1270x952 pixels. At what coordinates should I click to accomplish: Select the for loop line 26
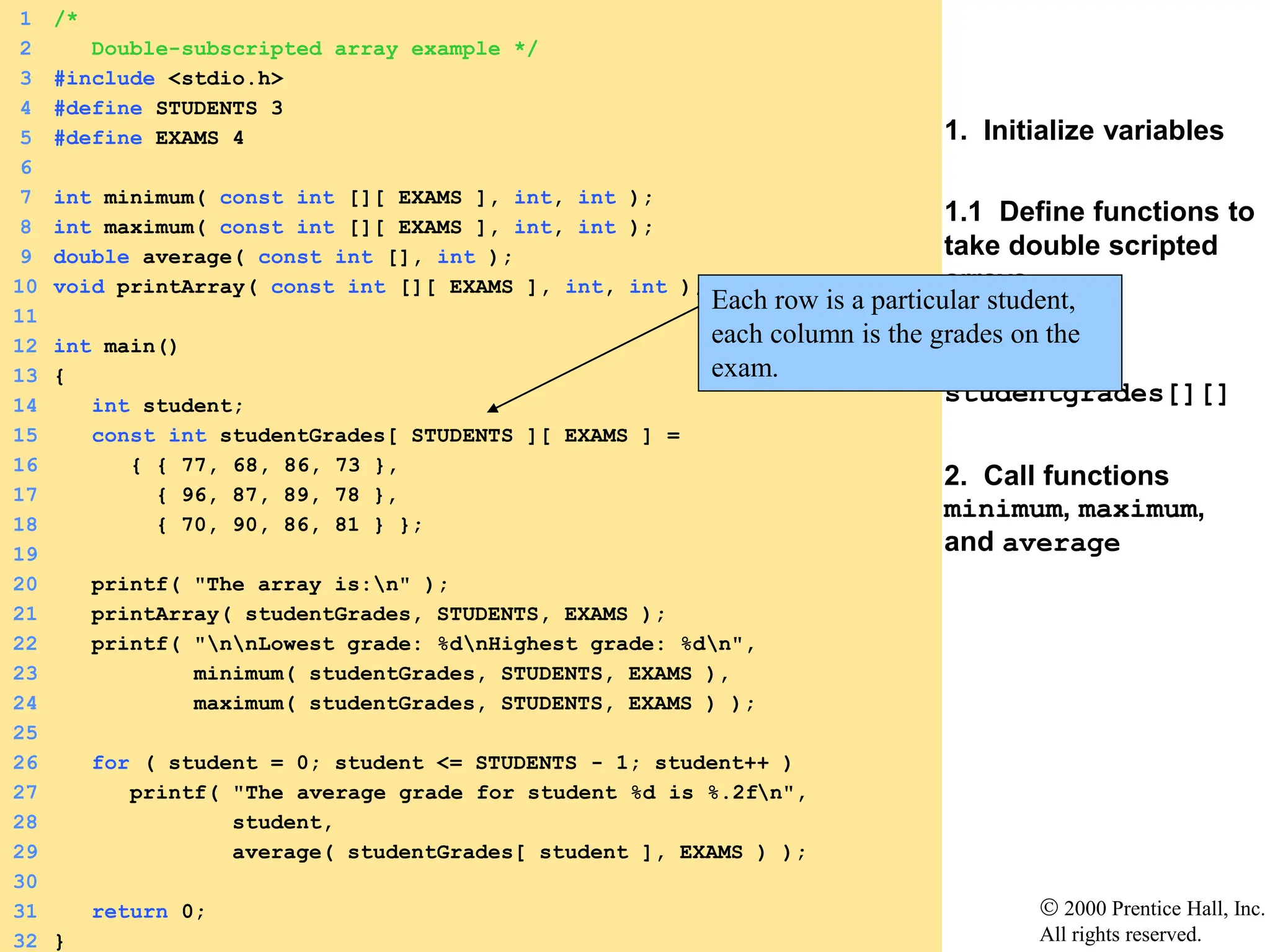pyautogui.click(x=442, y=763)
